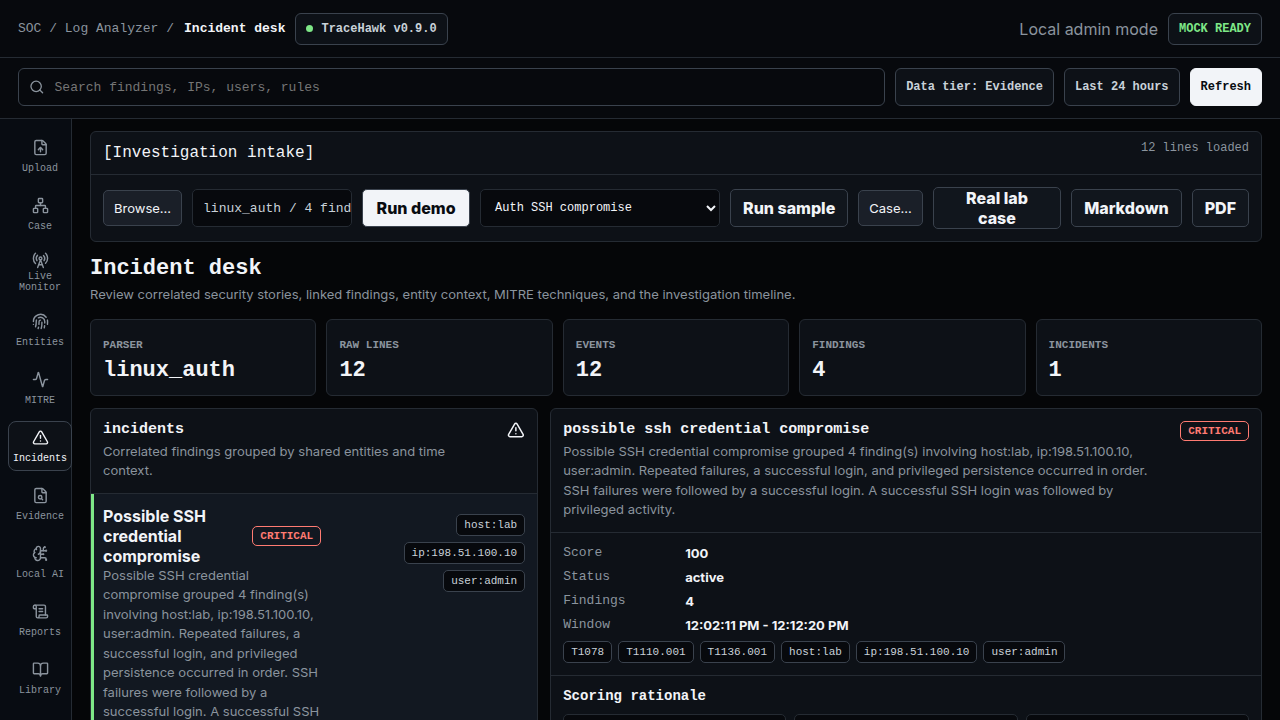Image resolution: width=1280 pixels, height=720 pixels.
Task: Click the Browse... file button
Action: [142, 208]
